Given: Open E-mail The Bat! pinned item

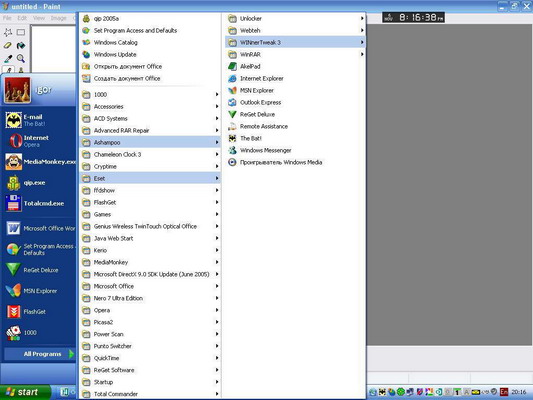Looking at the screenshot, I should (39, 120).
